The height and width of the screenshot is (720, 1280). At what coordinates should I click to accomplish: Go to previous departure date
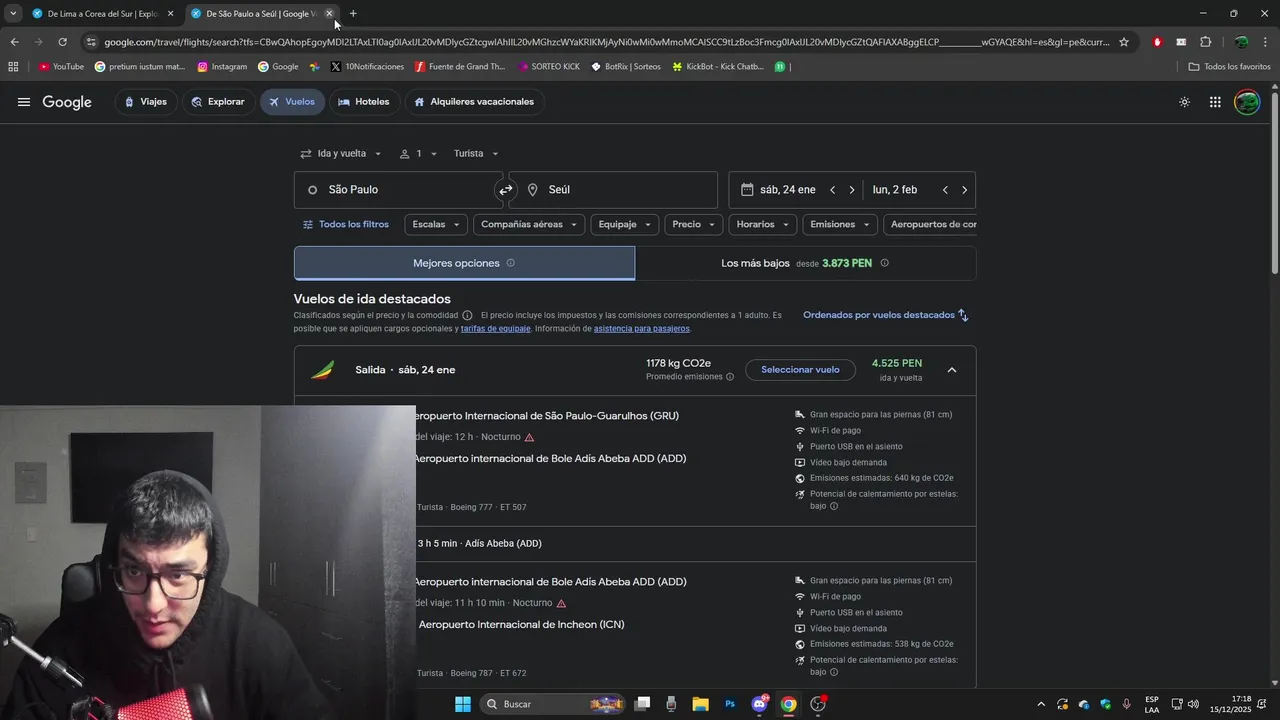click(x=832, y=190)
